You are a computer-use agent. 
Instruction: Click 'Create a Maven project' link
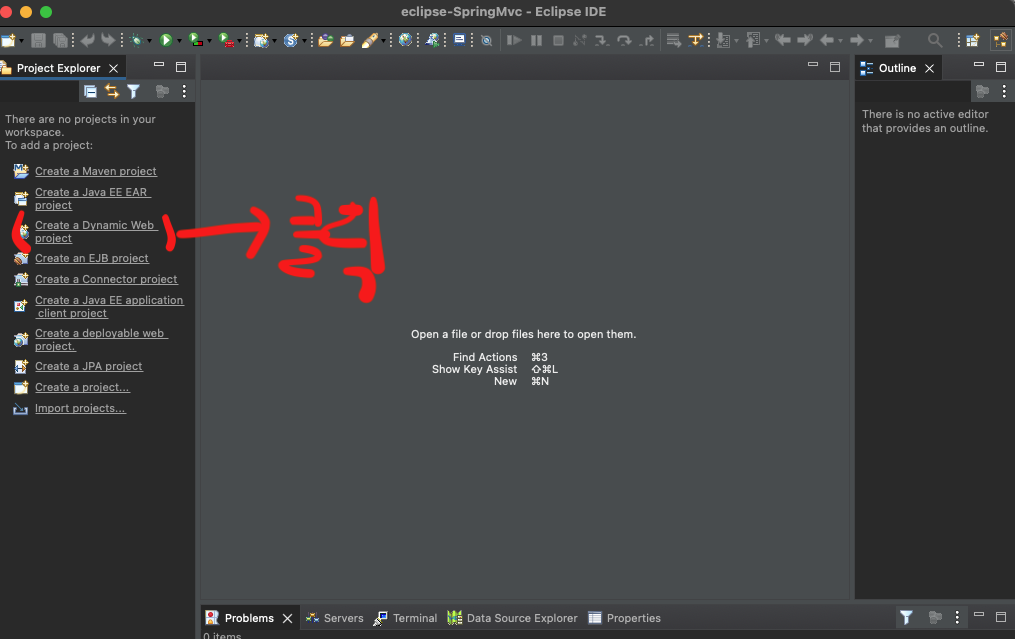[x=96, y=171]
